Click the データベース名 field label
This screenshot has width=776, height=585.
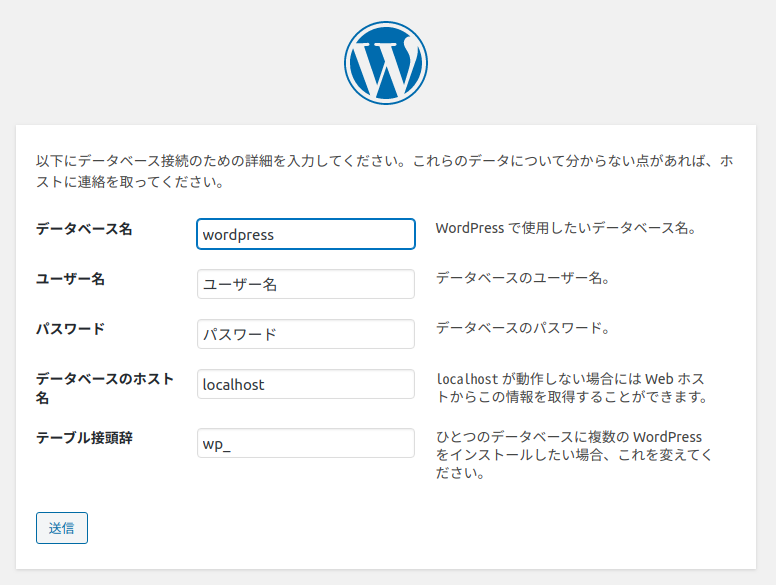pos(84,229)
